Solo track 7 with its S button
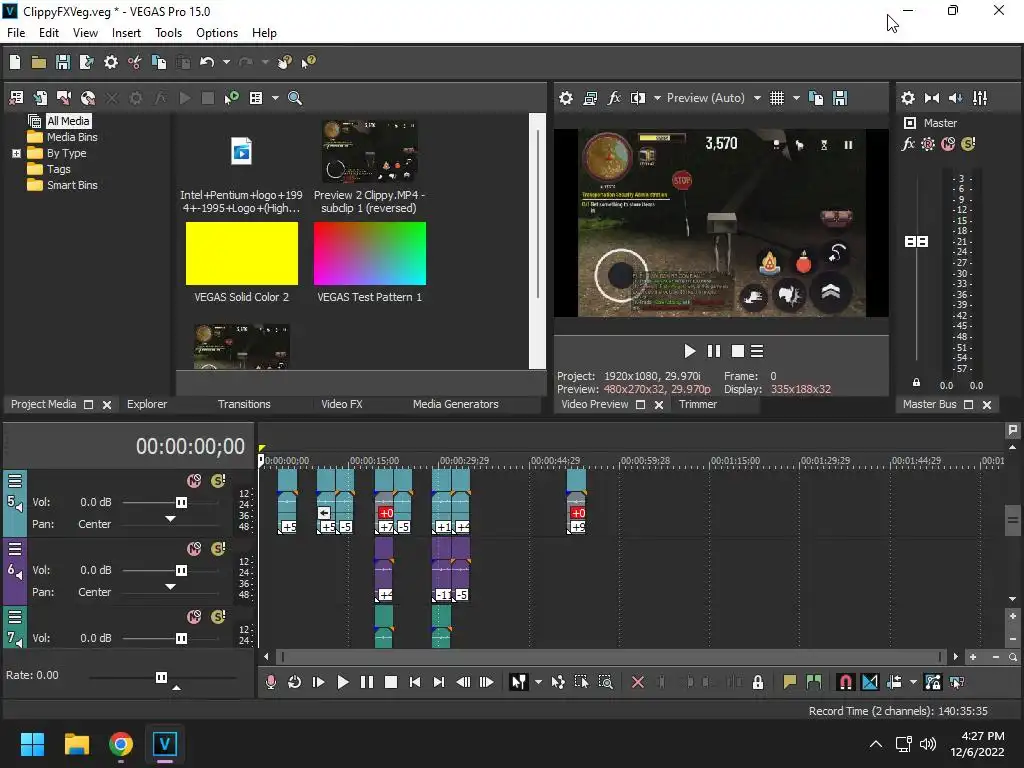 (218, 616)
